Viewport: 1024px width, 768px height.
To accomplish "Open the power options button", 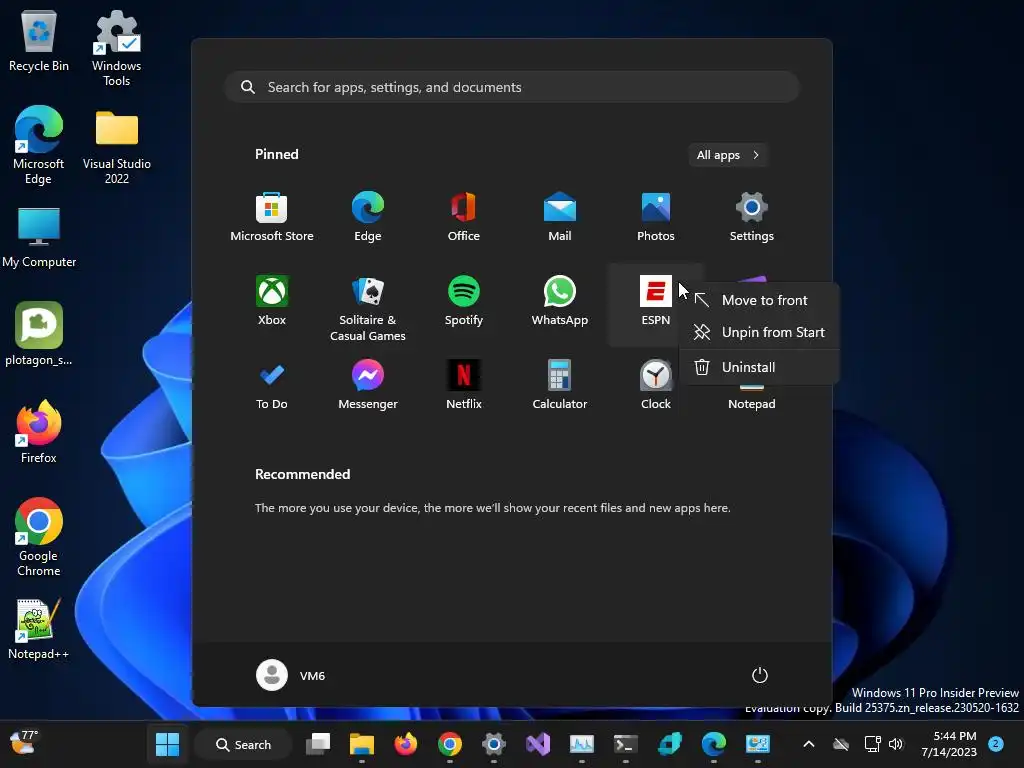I will pos(760,675).
